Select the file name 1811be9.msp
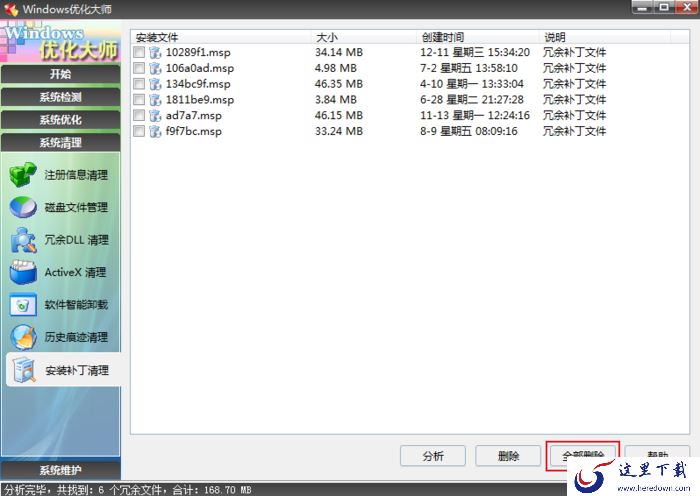The image size is (700, 496). pos(200,100)
